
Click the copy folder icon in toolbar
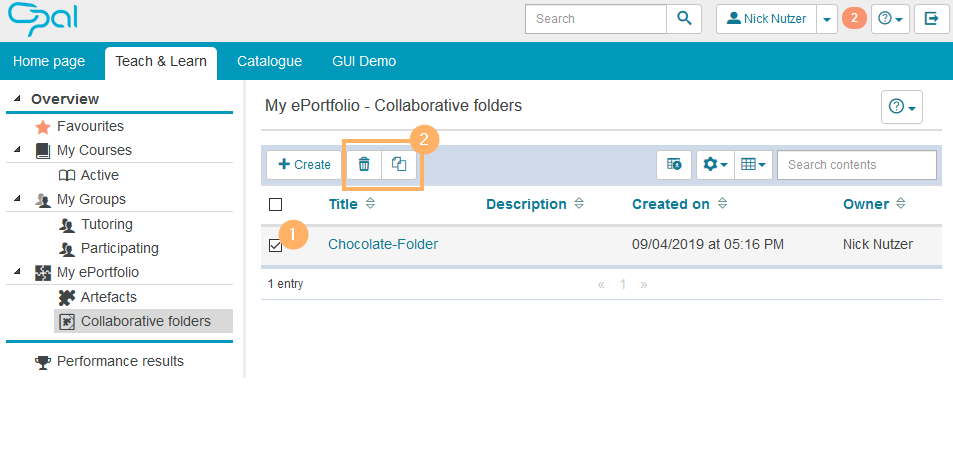(399, 164)
